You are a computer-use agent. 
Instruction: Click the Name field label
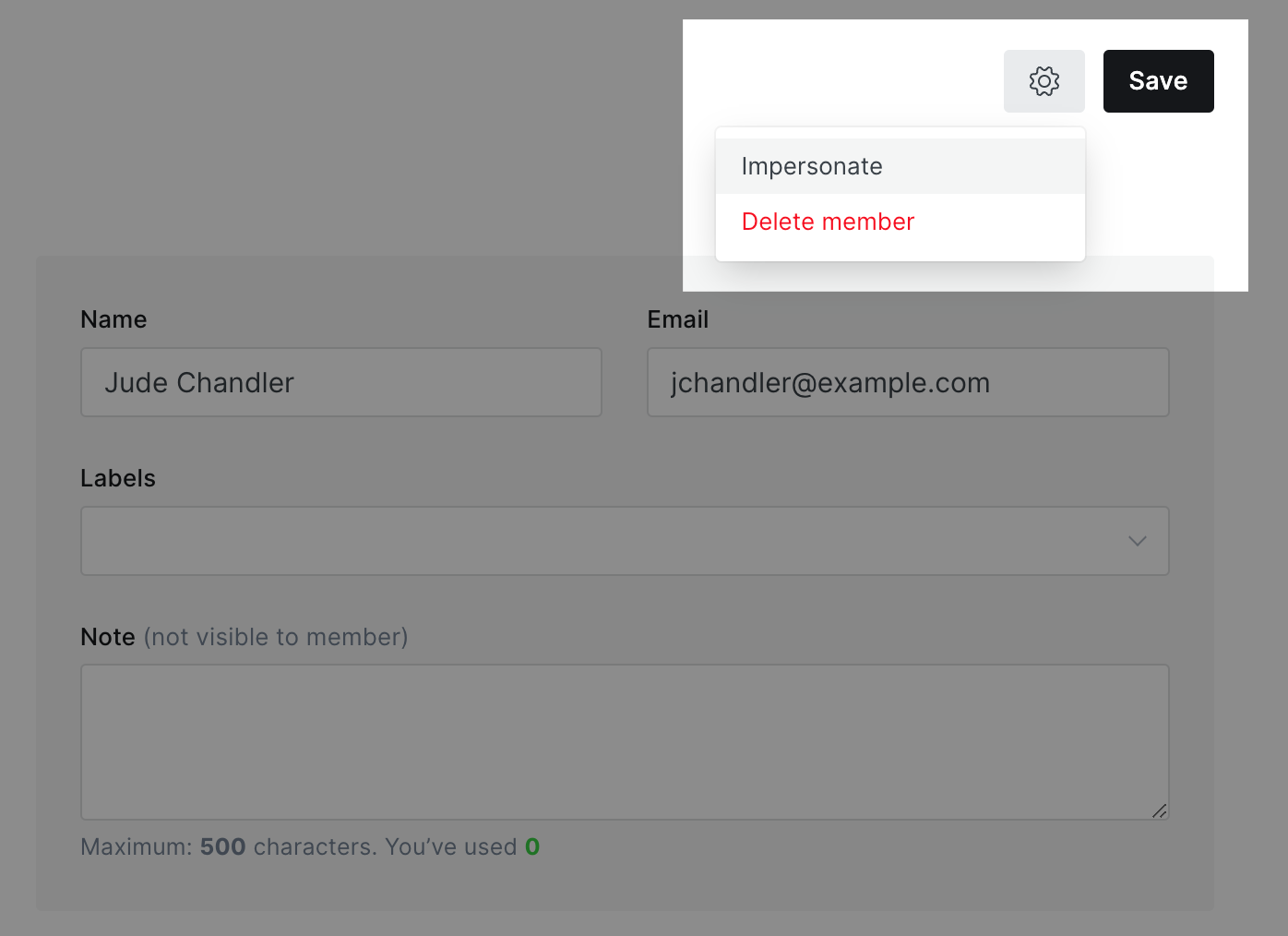coord(113,319)
